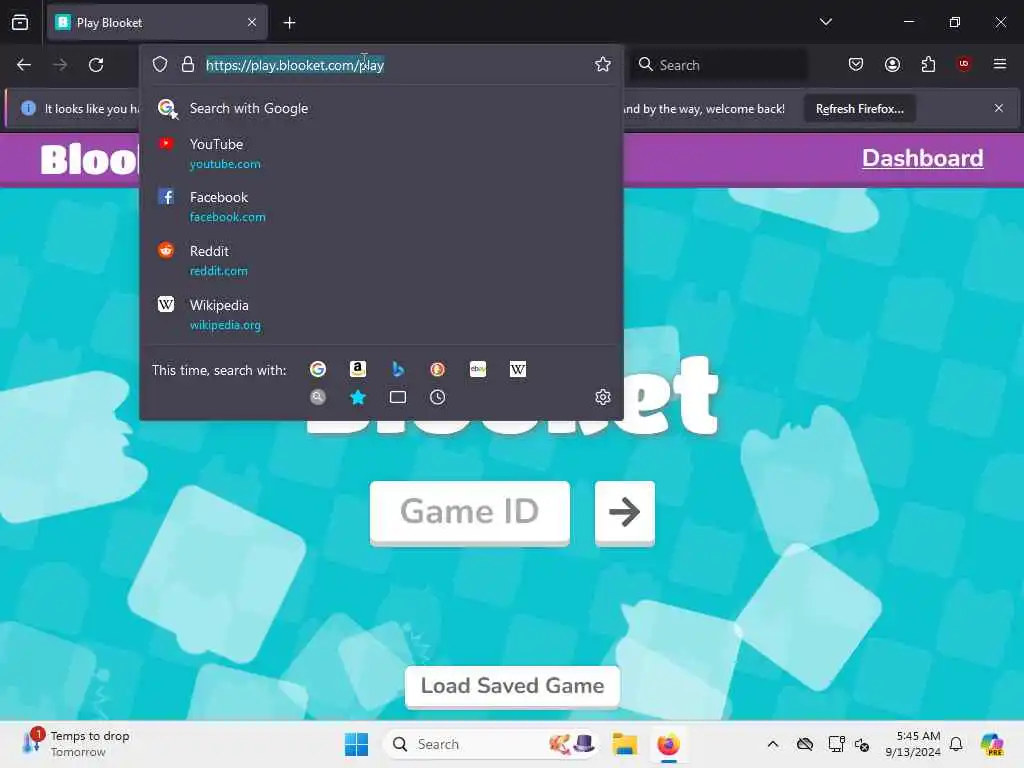Search this time with Amazon icon
This screenshot has height=768, width=1024.
coord(358,369)
